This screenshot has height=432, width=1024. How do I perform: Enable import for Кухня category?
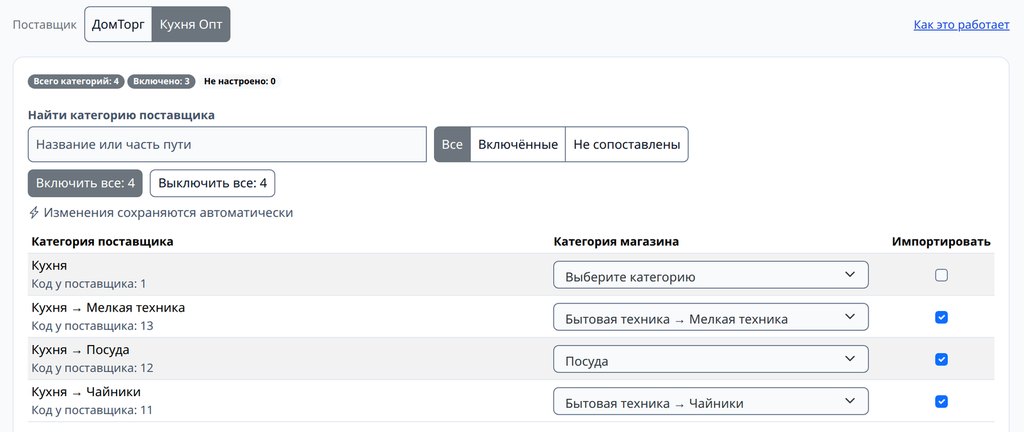[941, 275]
